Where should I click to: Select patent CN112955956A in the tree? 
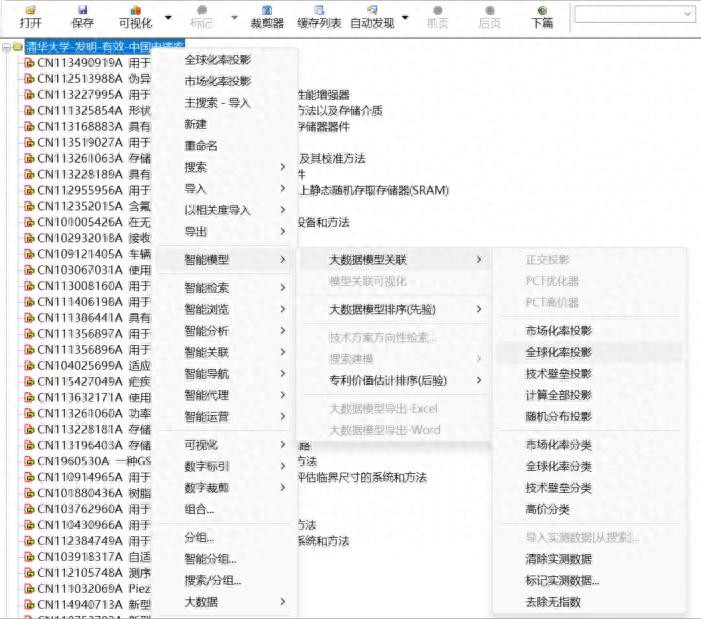(79, 190)
